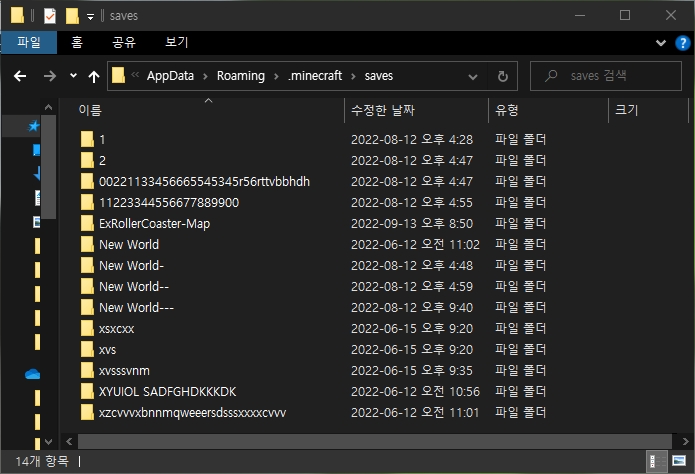Click the Downloads arrow icon in sidebar

[x=37, y=173]
